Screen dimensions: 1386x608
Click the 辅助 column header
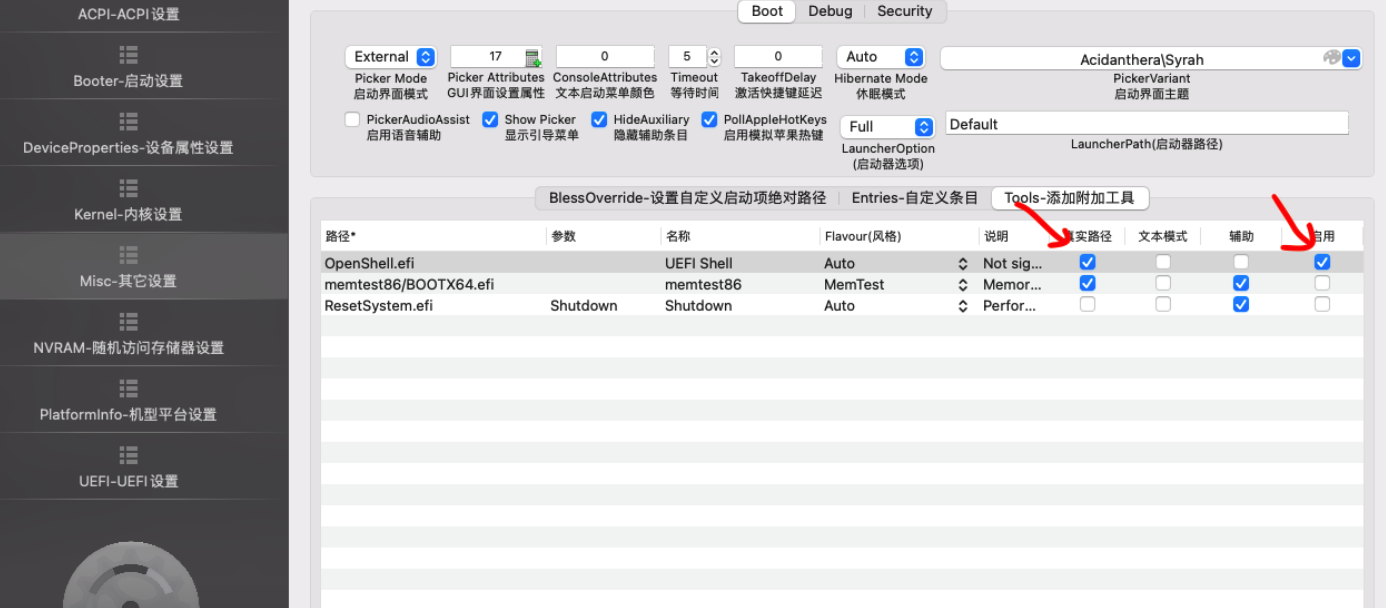coord(1241,236)
